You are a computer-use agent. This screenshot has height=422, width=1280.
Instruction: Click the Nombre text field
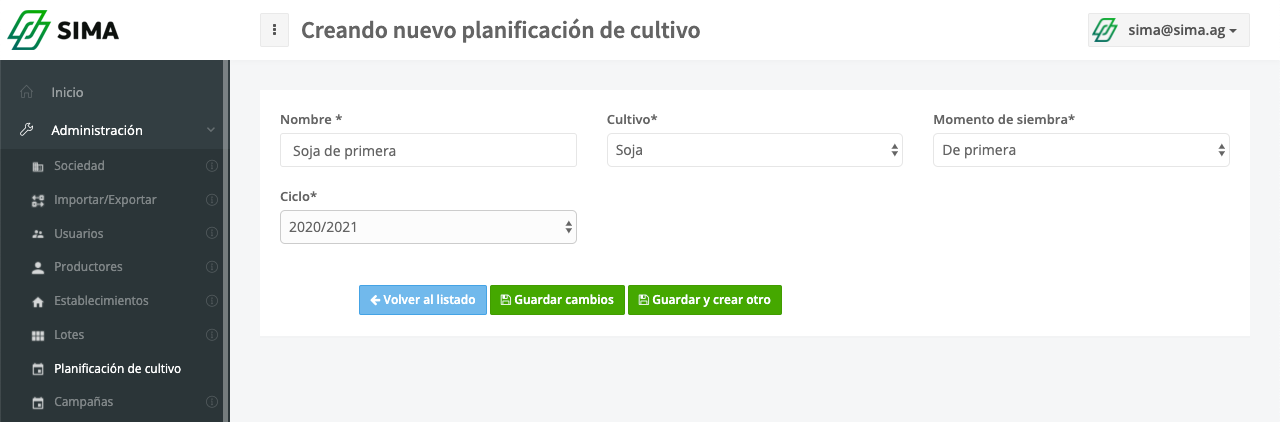click(428, 150)
